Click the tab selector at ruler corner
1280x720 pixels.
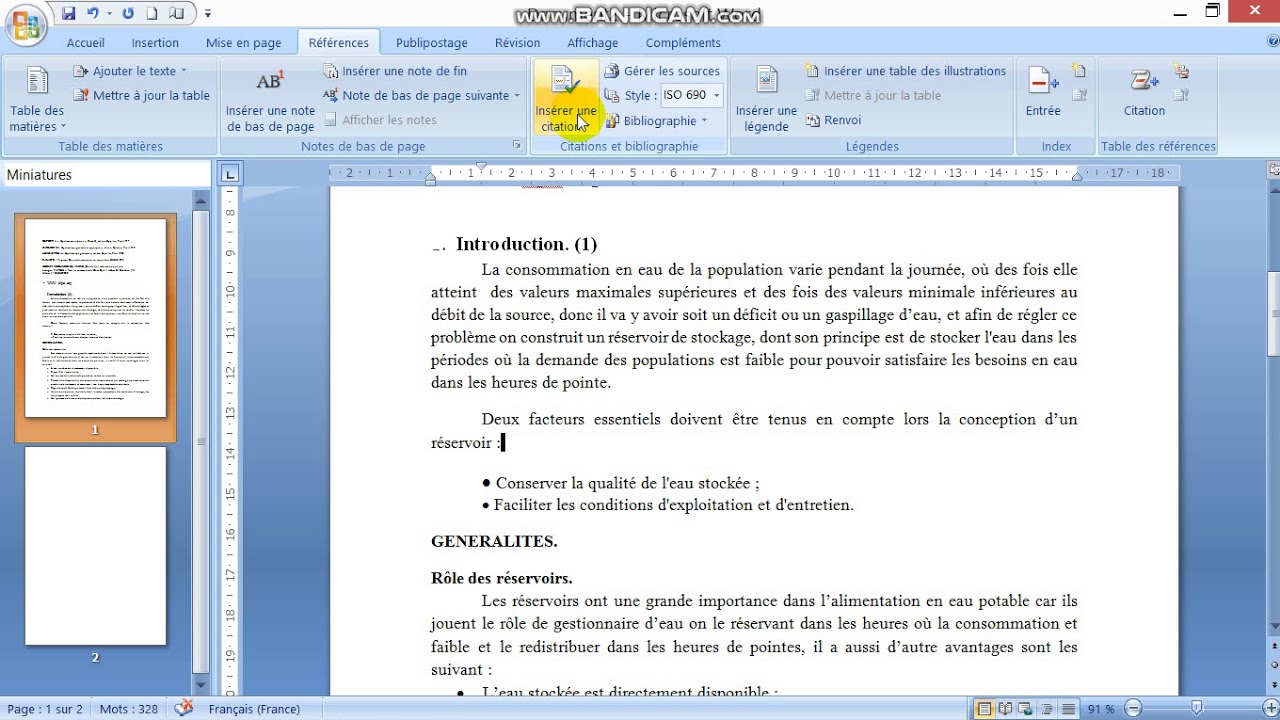[x=230, y=174]
